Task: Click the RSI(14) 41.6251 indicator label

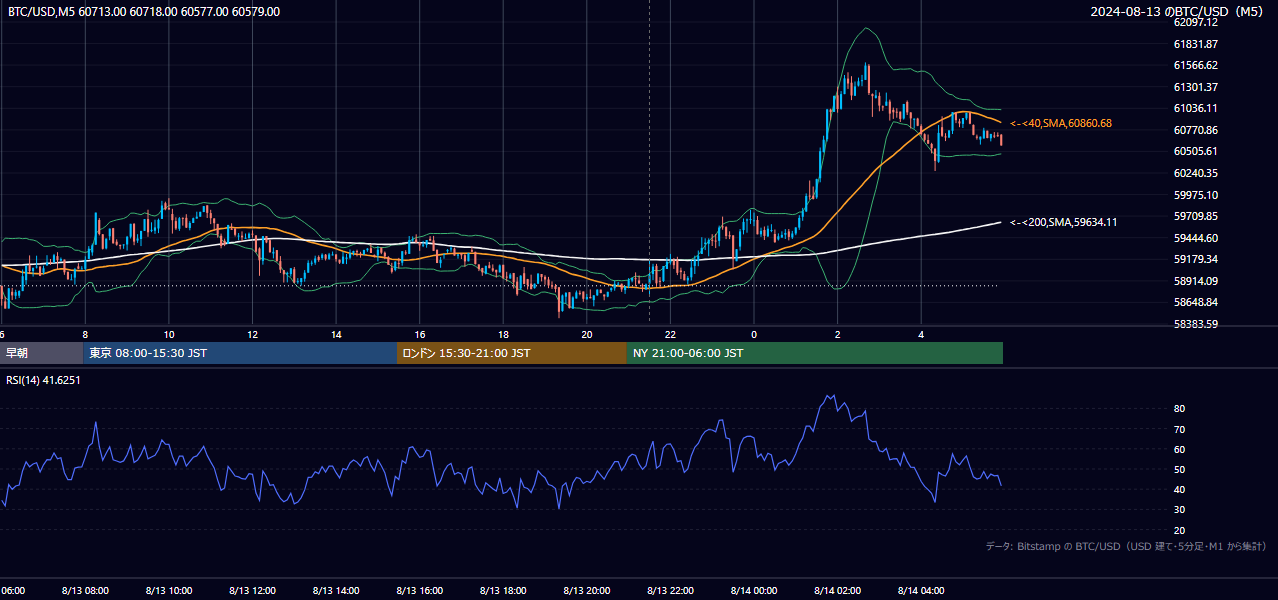Action: (x=43, y=380)
